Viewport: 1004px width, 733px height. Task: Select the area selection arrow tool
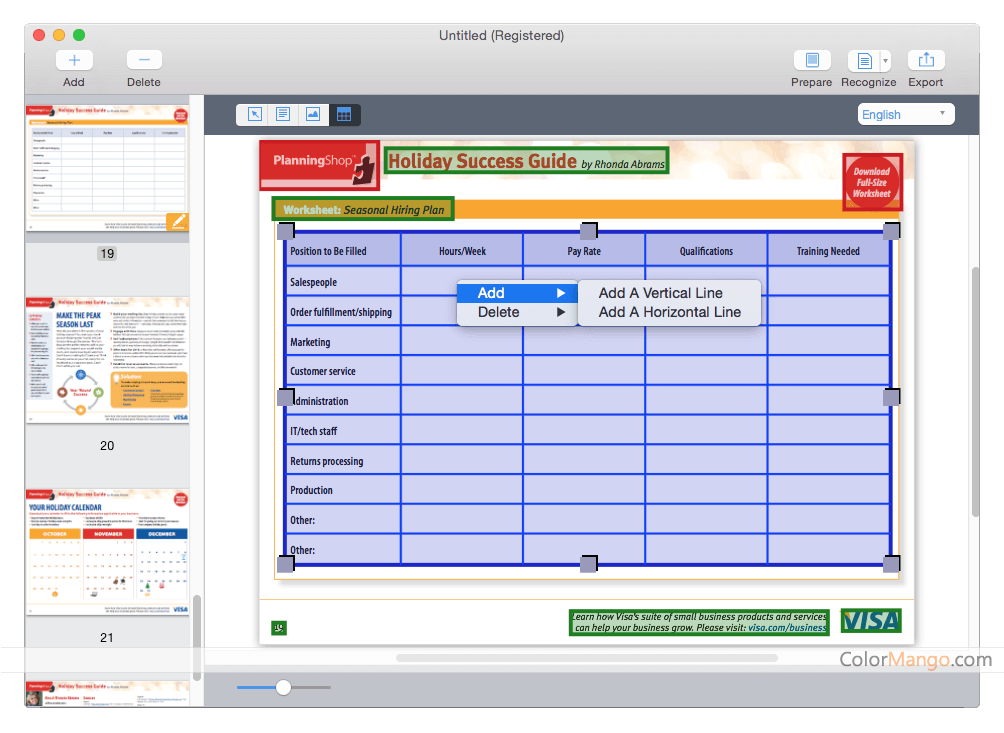254,114
